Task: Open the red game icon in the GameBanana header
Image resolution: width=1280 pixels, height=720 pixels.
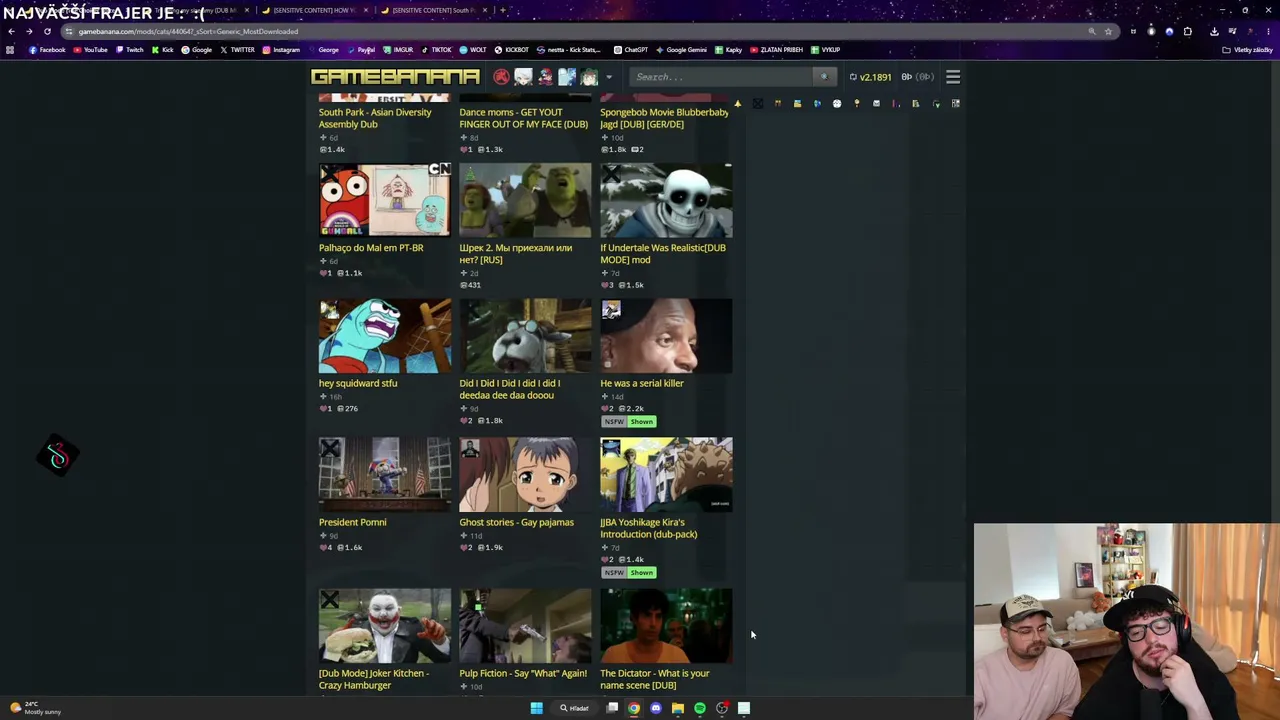Action: (501, 77)
